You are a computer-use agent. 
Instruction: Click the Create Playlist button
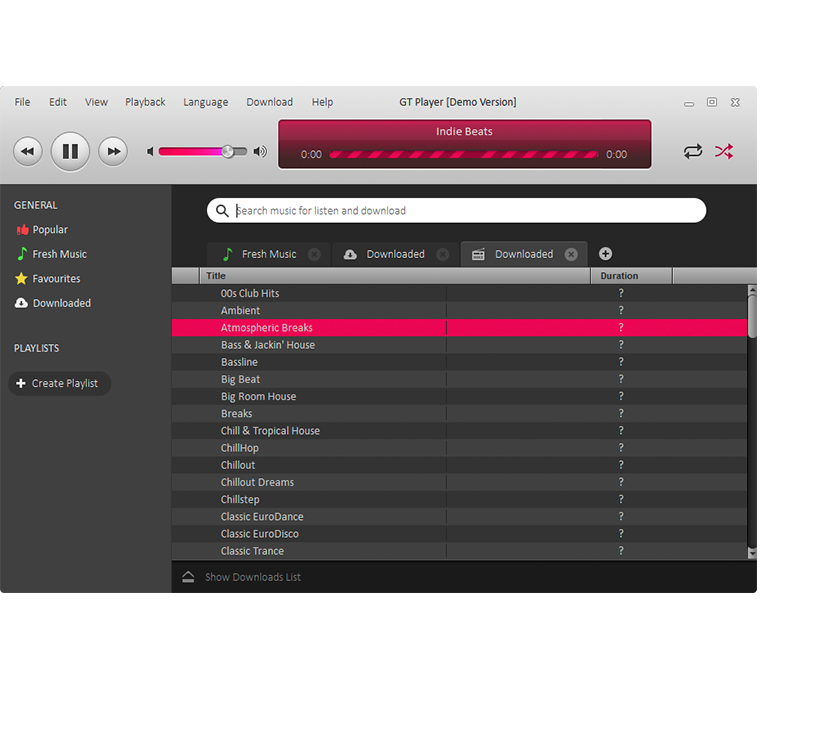click(59, 384)
